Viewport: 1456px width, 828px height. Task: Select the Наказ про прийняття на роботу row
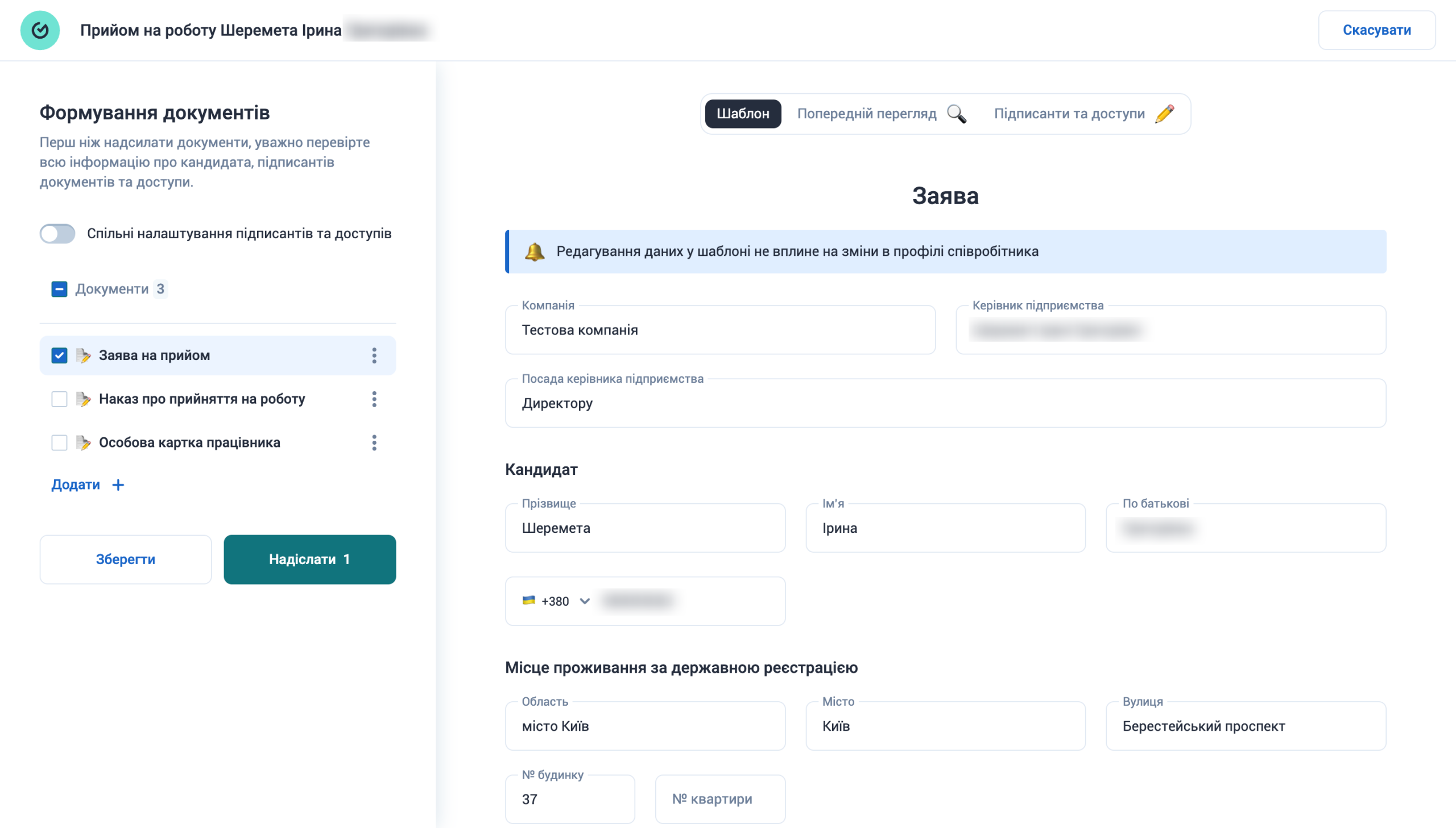(218, 399)
